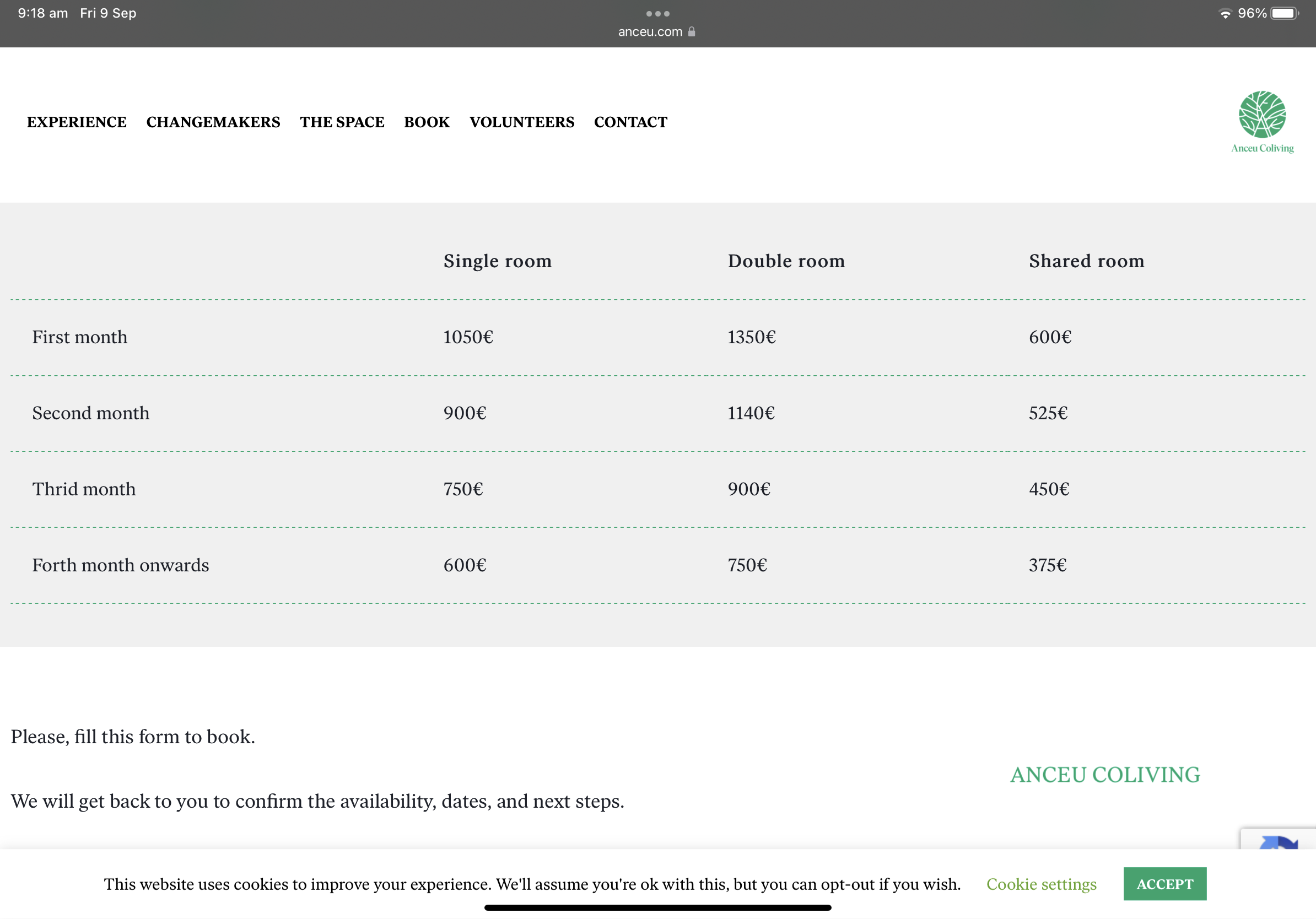Open the EXPERIENCE menu item
Image resolution: width=1316 pixels, height=919 pixels.
click(x=77, y=122)
